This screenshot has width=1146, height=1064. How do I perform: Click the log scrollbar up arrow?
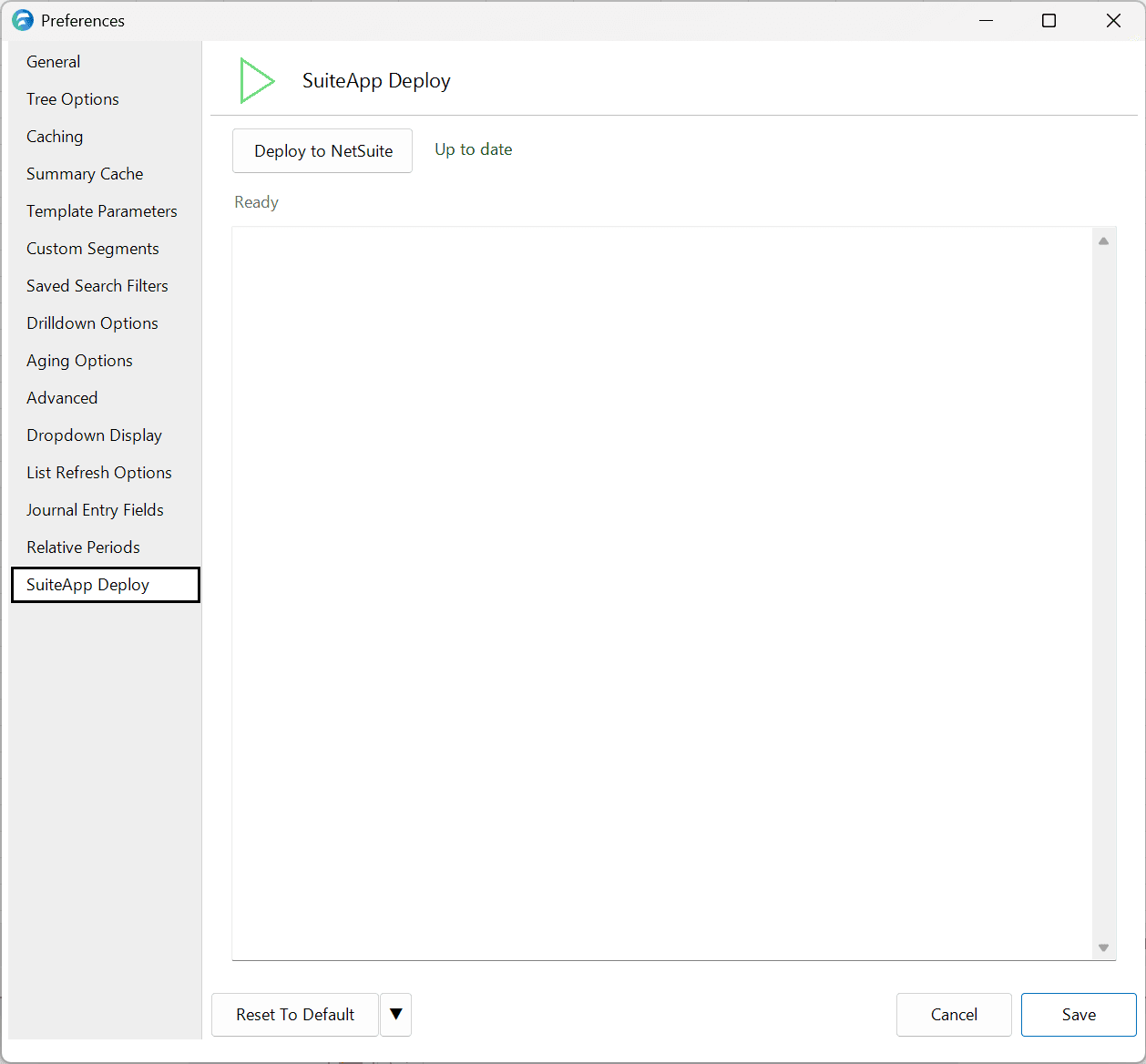[x=1103, y=241]
